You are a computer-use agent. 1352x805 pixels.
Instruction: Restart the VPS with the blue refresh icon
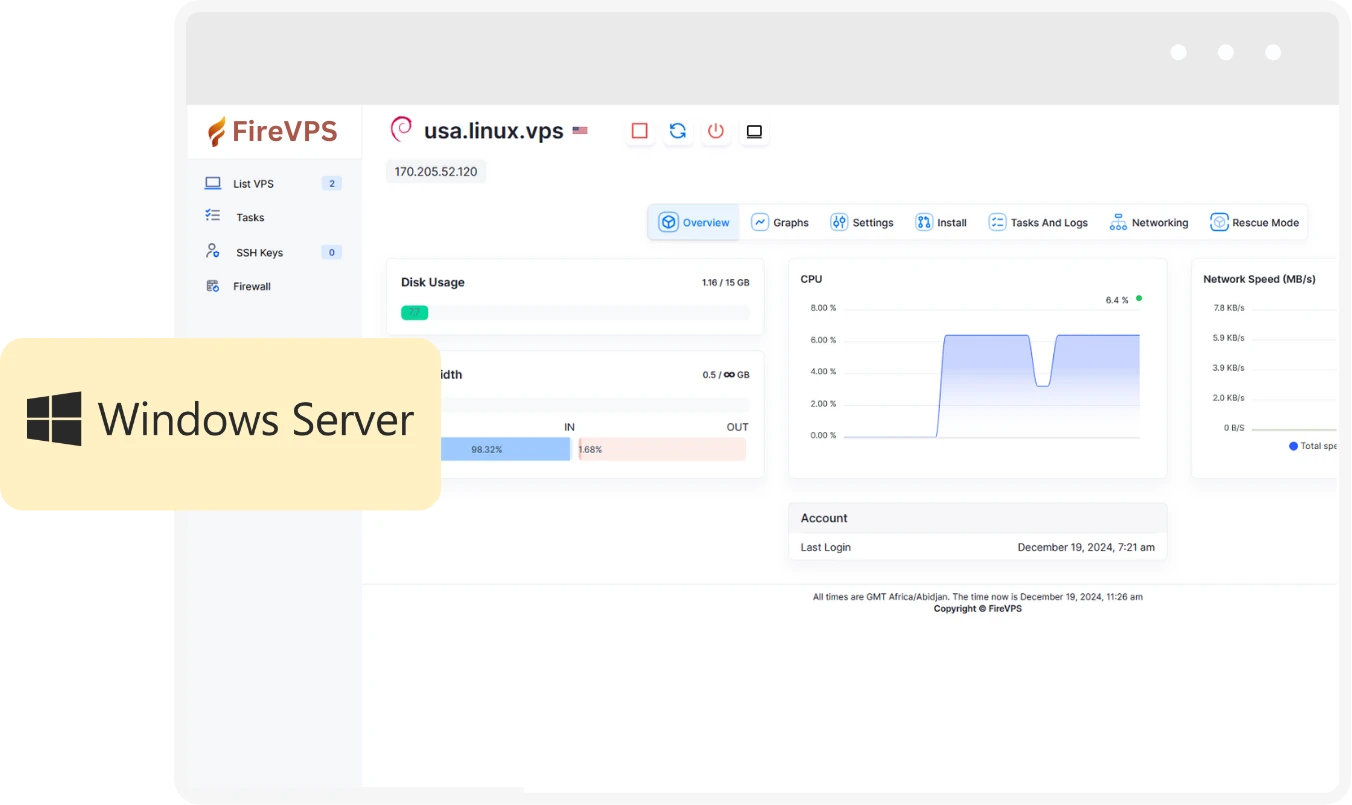point(678,131)
